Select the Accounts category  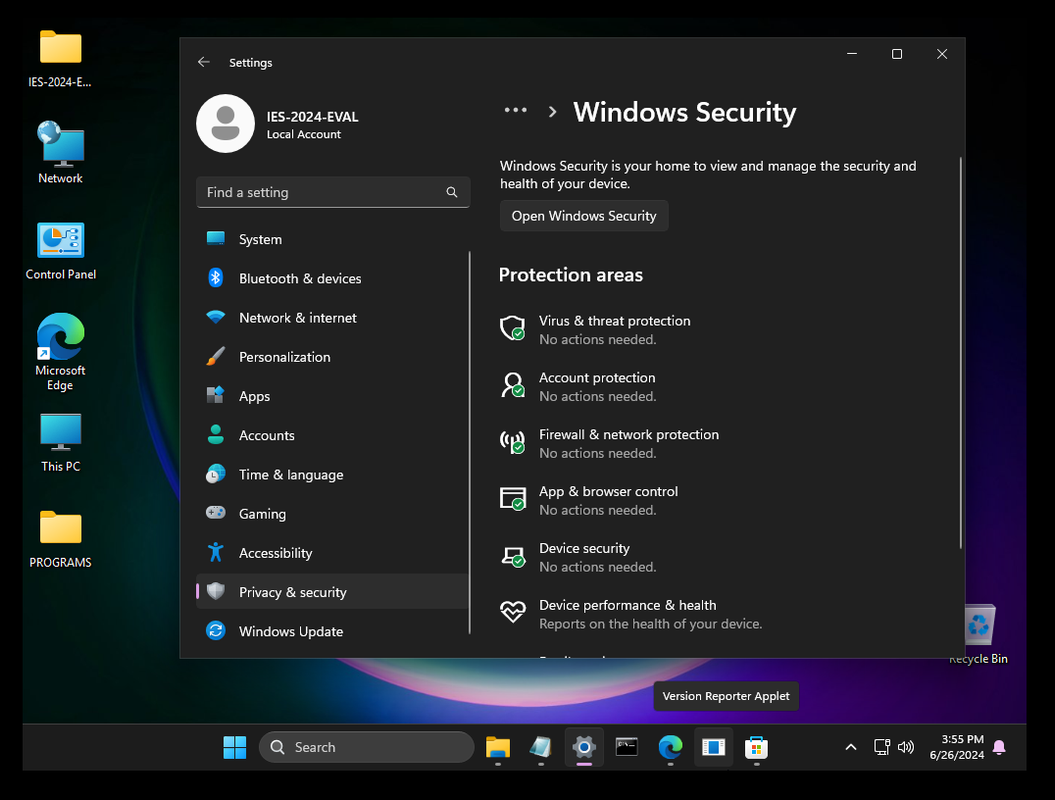(332, 435)
